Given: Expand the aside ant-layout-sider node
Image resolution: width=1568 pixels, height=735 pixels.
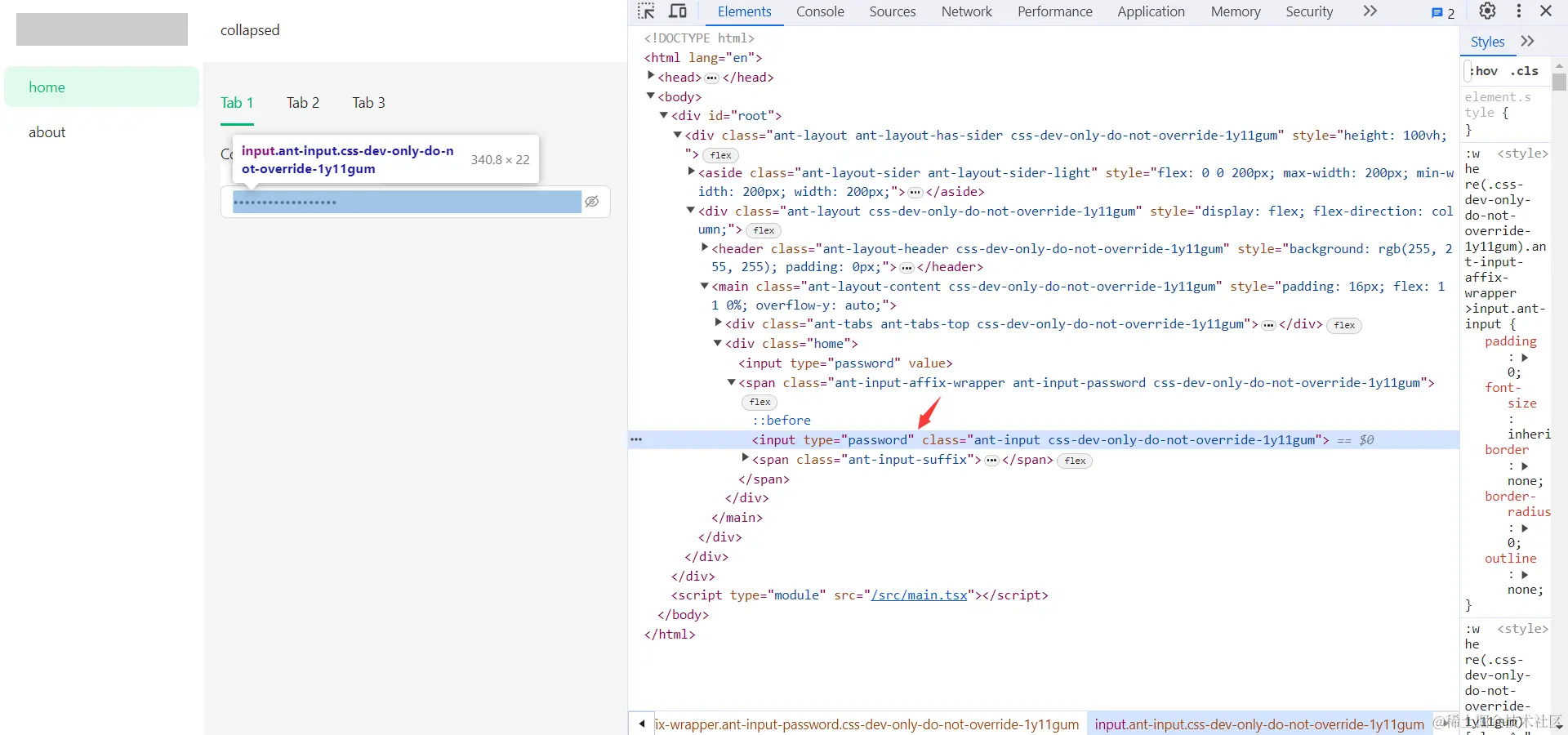Looking at the screenshot, I should (x=691, y=171).
